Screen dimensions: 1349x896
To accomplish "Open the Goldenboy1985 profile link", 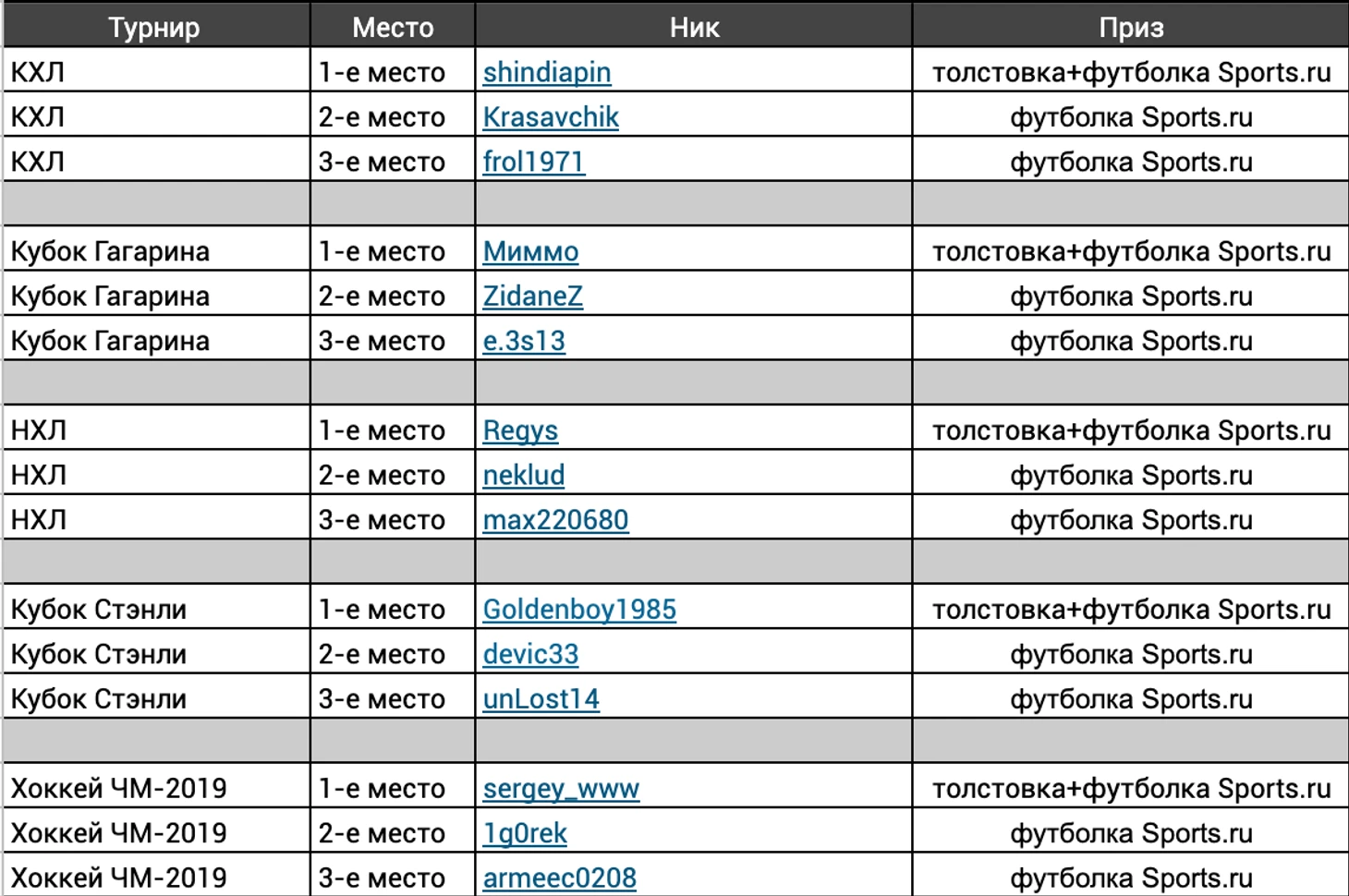I will [579, 610].
